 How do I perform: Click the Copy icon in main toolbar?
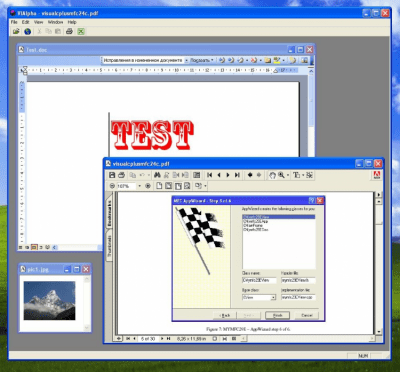(48, 31)
